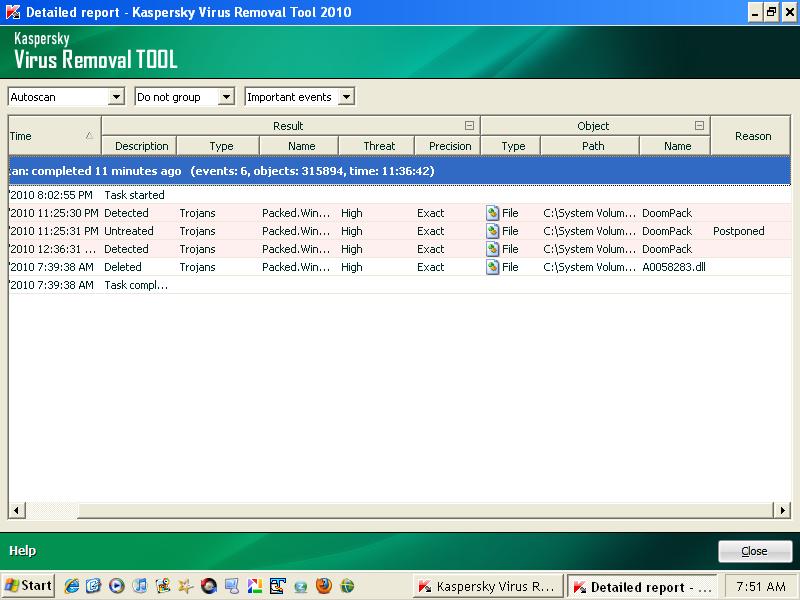Click 'Detected' in the 12:36:31 row
This screenshot has height=600, width=800.
(x=126, y=249)
